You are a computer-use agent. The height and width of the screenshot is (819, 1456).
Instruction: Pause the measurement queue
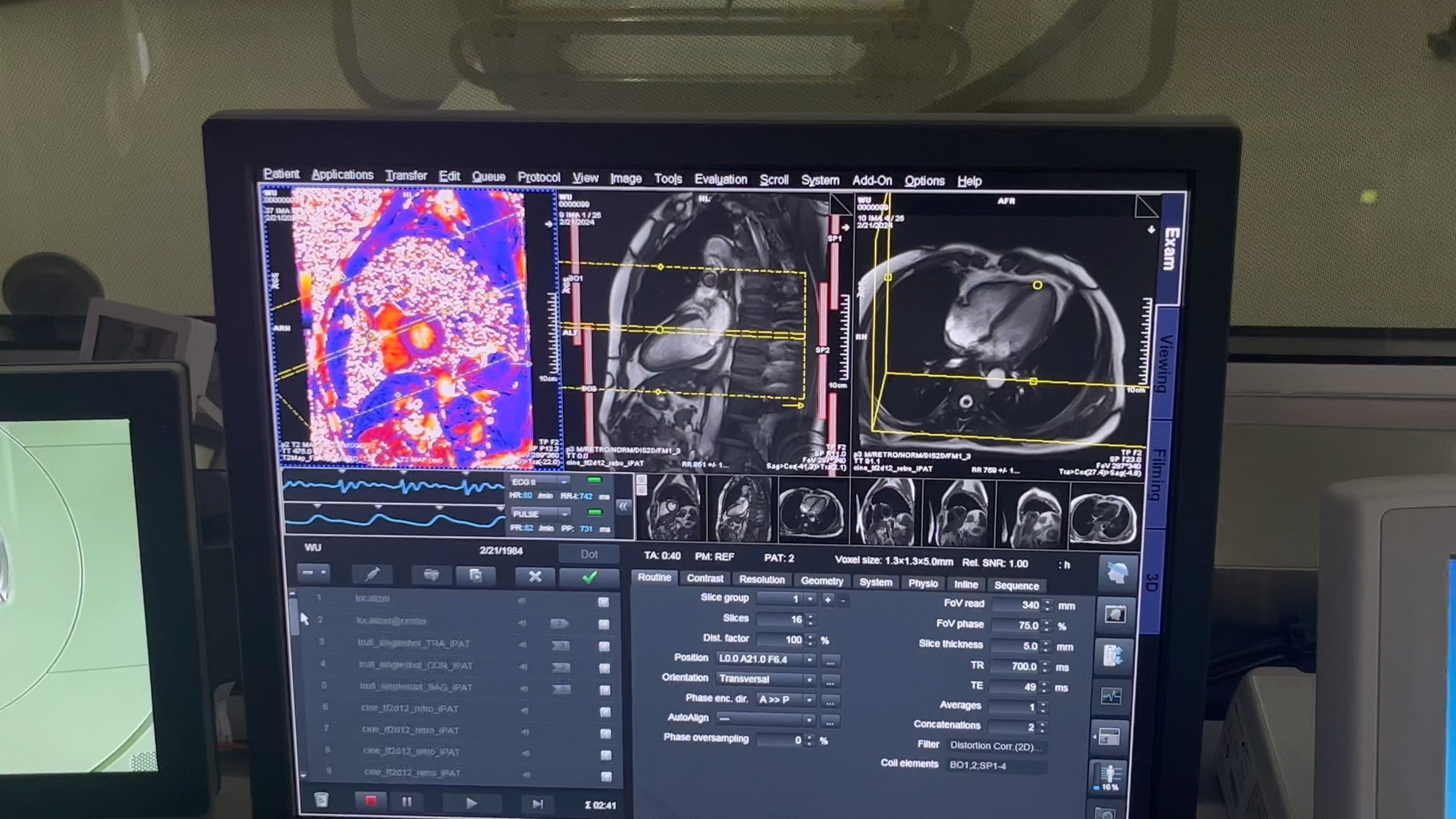pos(406,802)
